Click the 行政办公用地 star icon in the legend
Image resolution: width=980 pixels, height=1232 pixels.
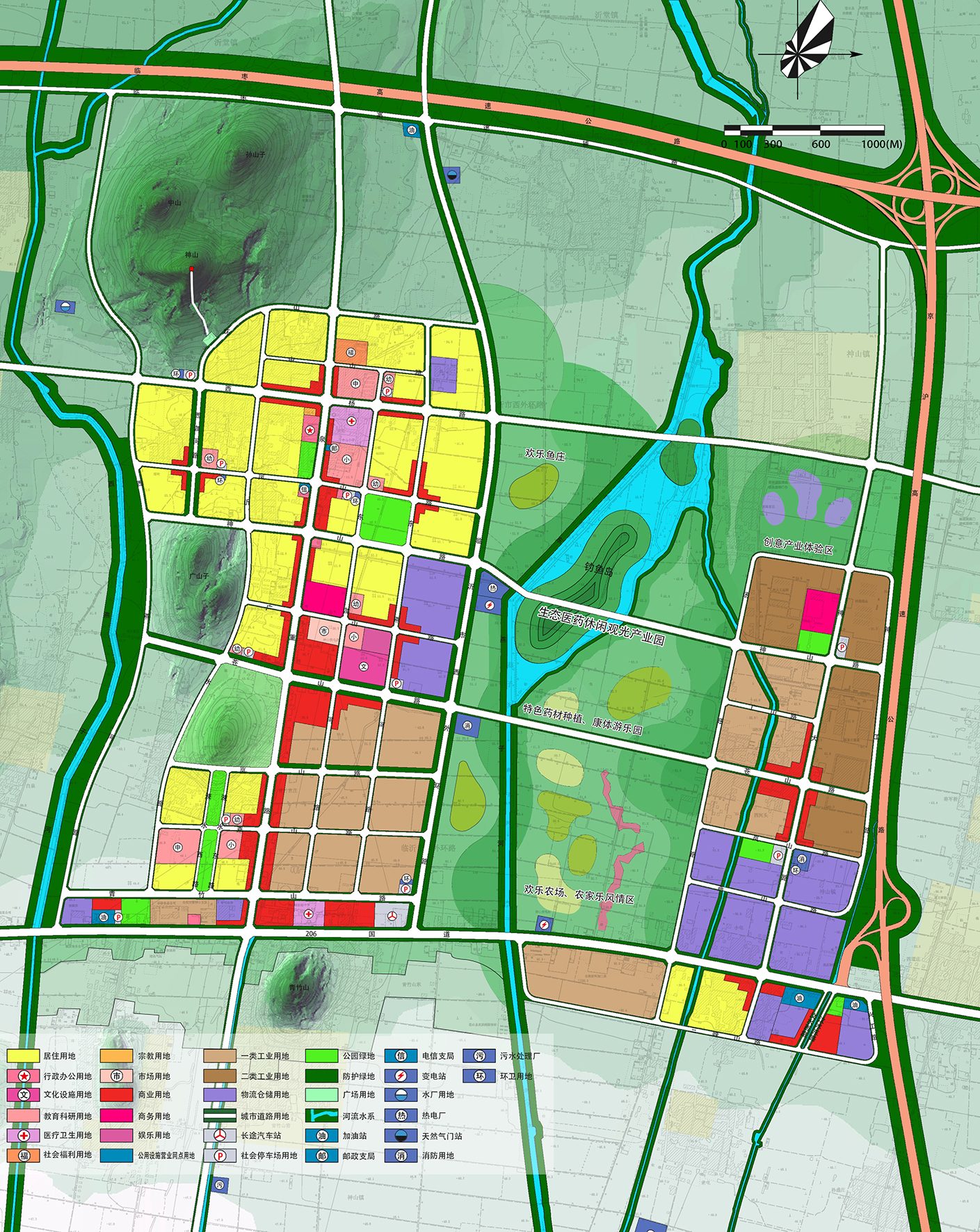pos(24,1076)
